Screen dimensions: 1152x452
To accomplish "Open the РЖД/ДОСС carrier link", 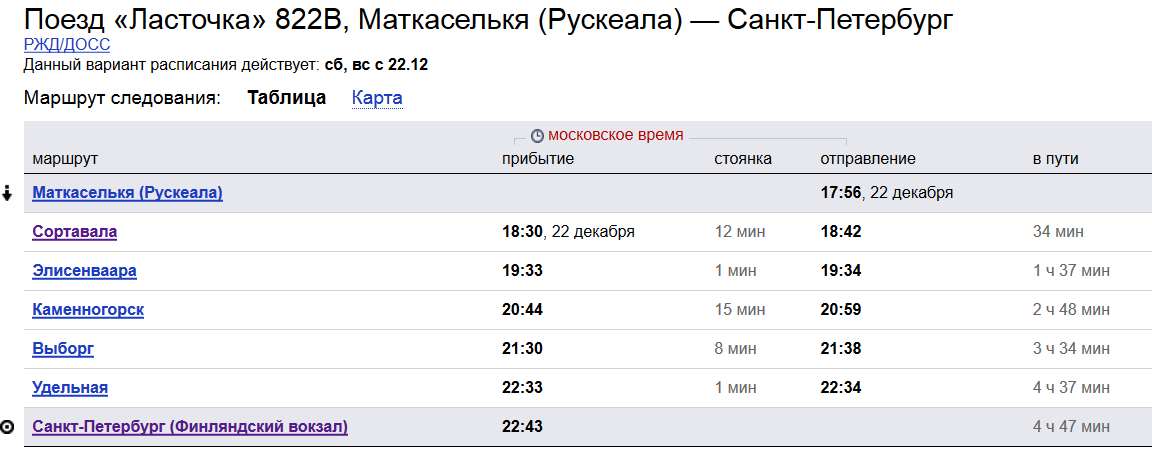I will [x=67, y=45].
